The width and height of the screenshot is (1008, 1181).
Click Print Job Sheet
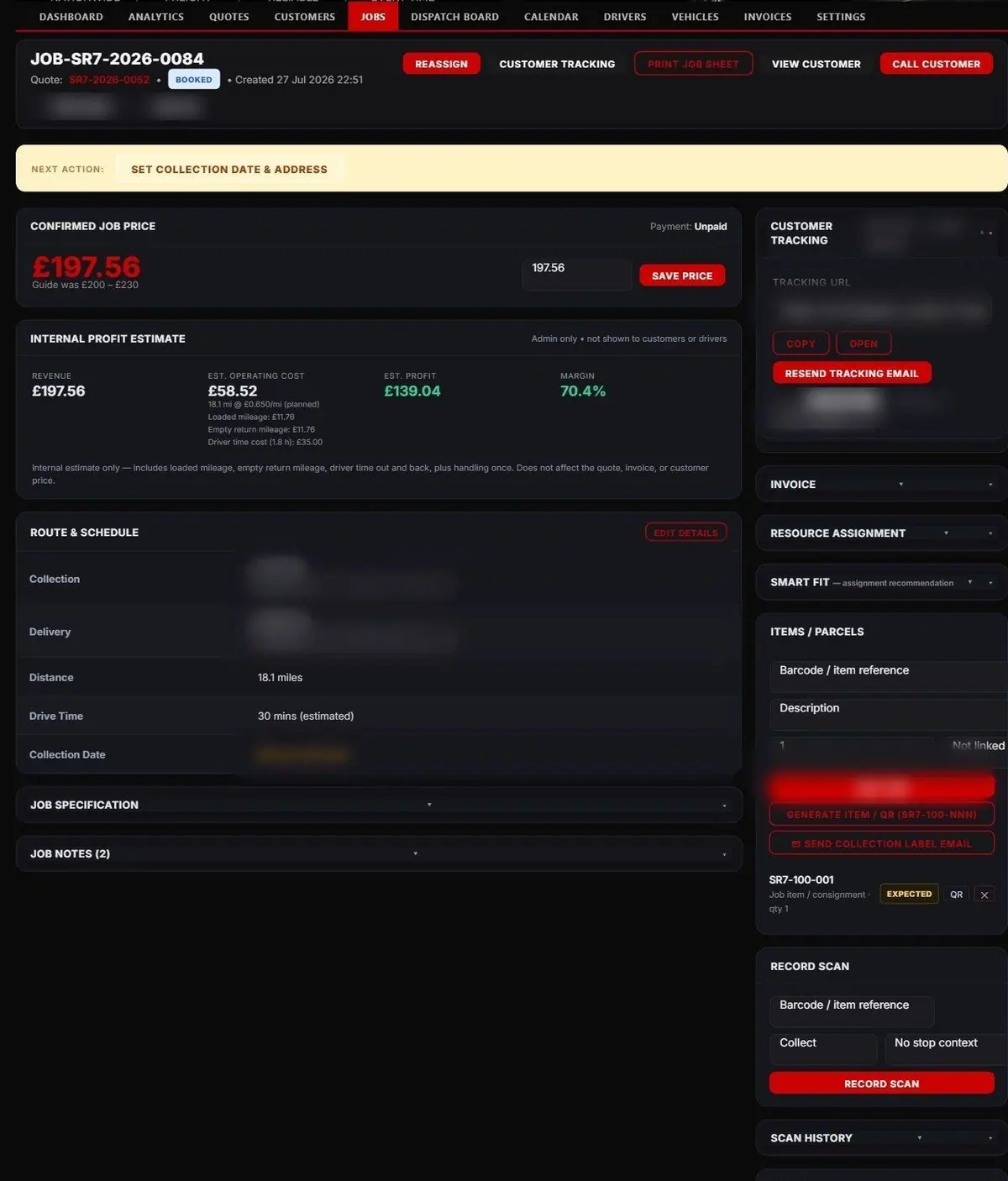693,64
